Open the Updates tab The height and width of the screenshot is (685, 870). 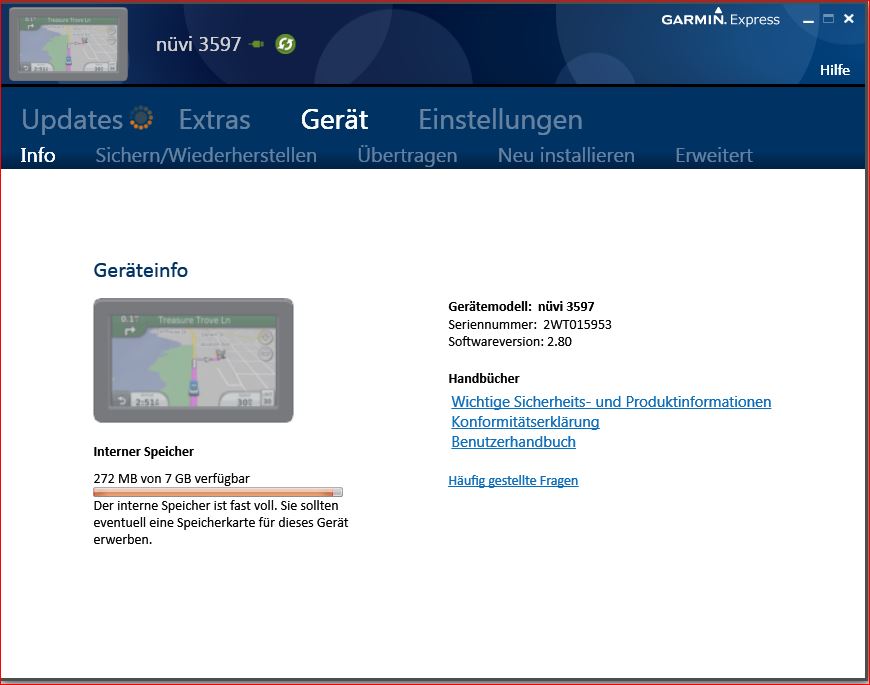(x=72, y=120)
